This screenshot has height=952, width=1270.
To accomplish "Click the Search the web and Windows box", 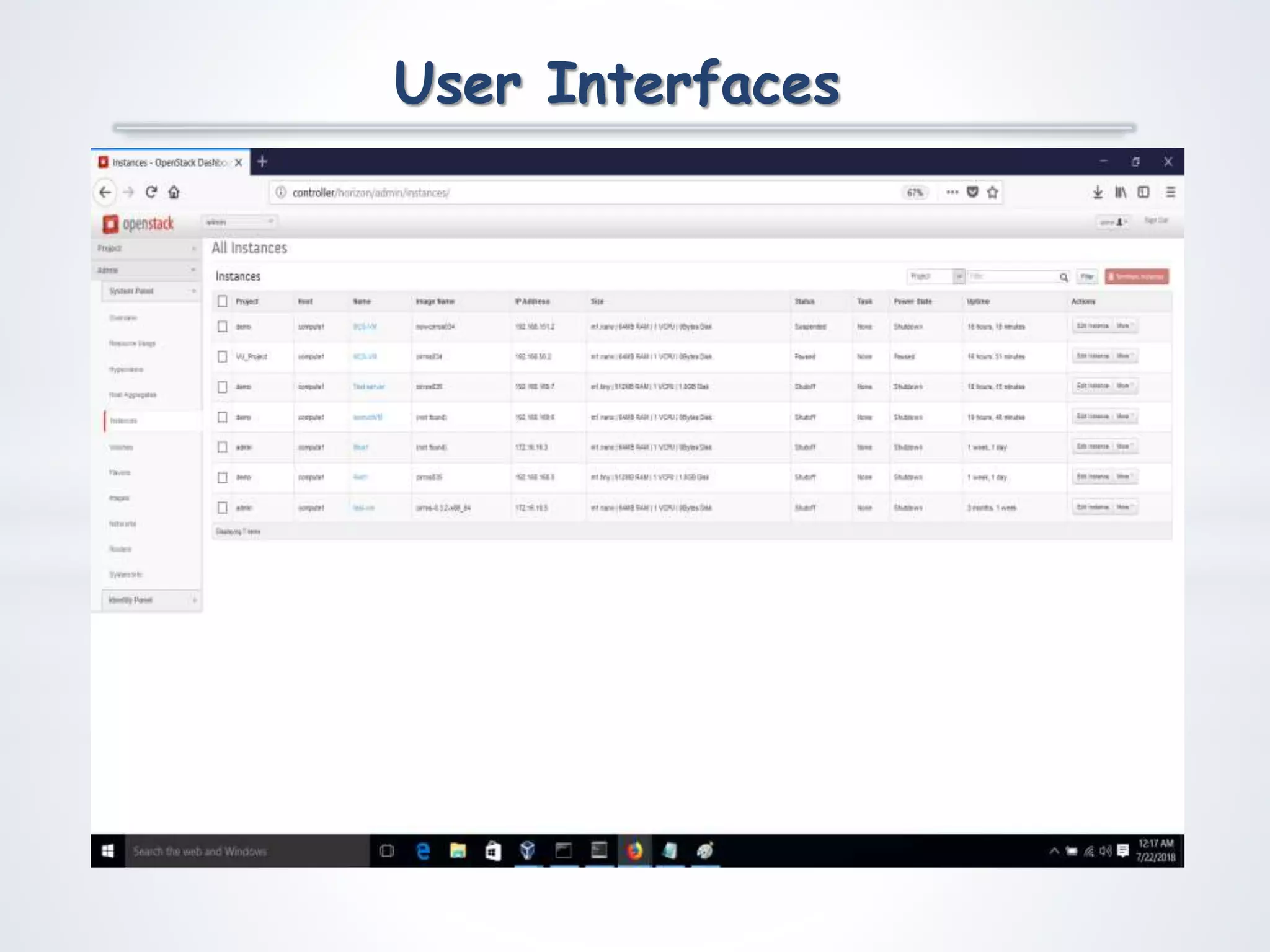I will click(247, 851).
